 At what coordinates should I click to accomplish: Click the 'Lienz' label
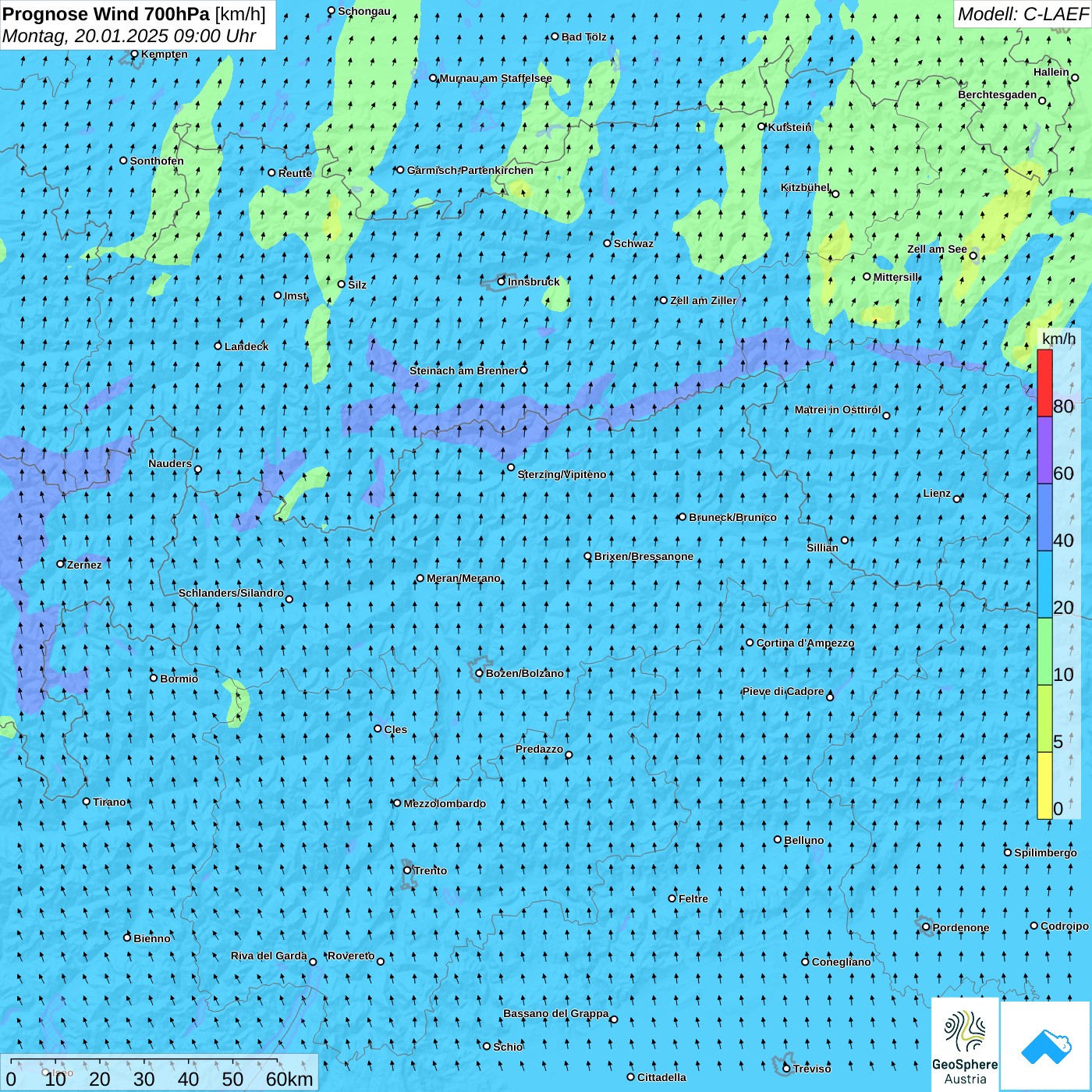pos(937,494)
